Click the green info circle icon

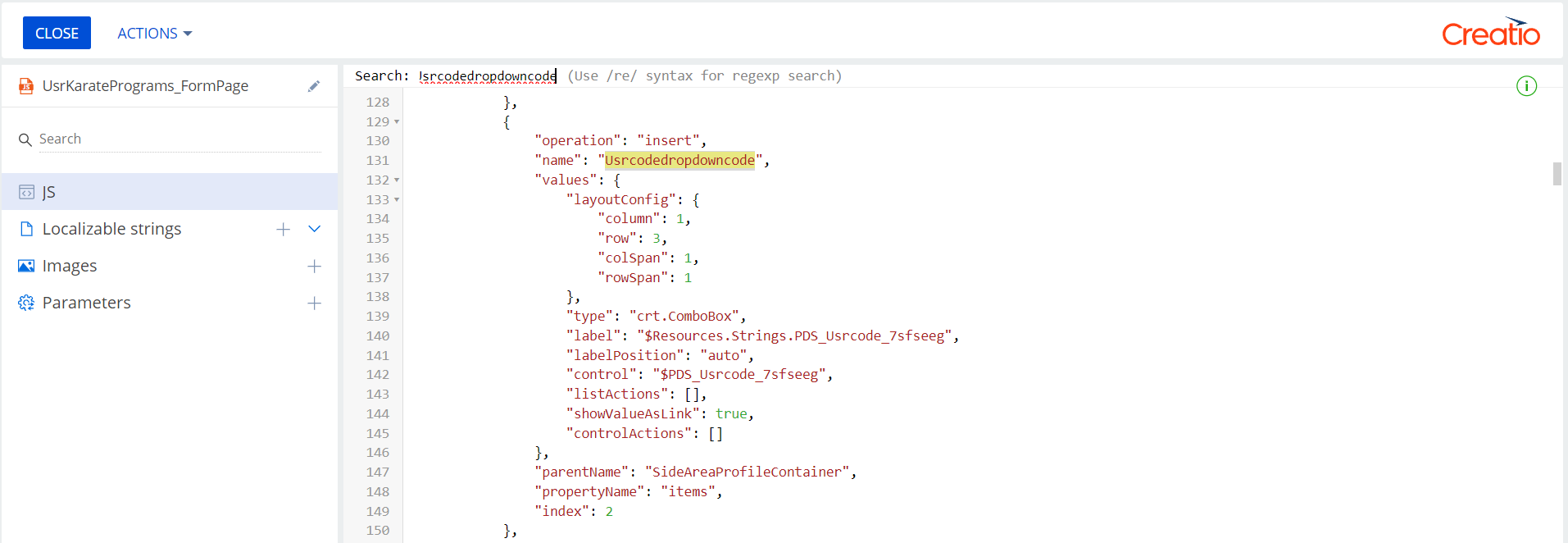pyautogui.click(x=1526, y=86)
